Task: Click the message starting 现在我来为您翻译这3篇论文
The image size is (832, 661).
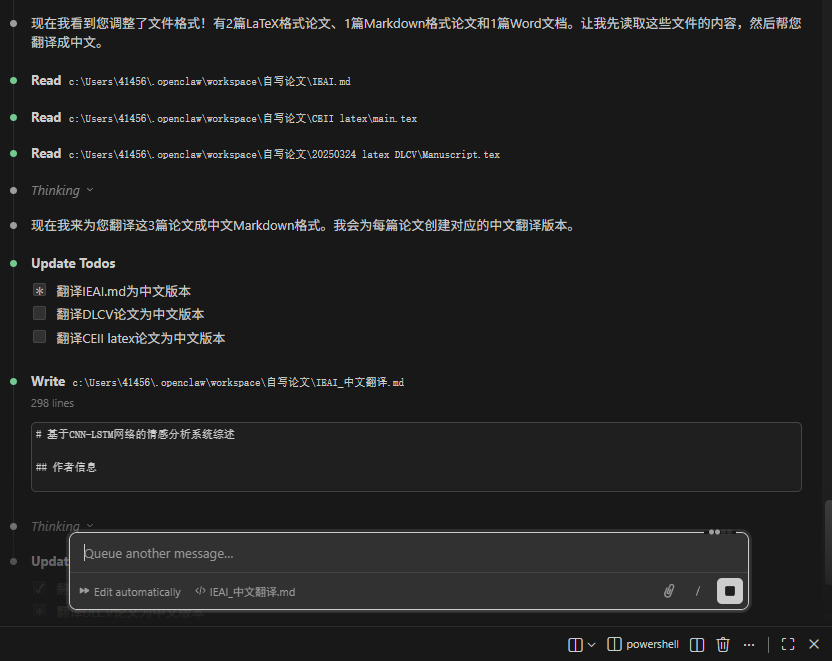Action: [305, 225]
